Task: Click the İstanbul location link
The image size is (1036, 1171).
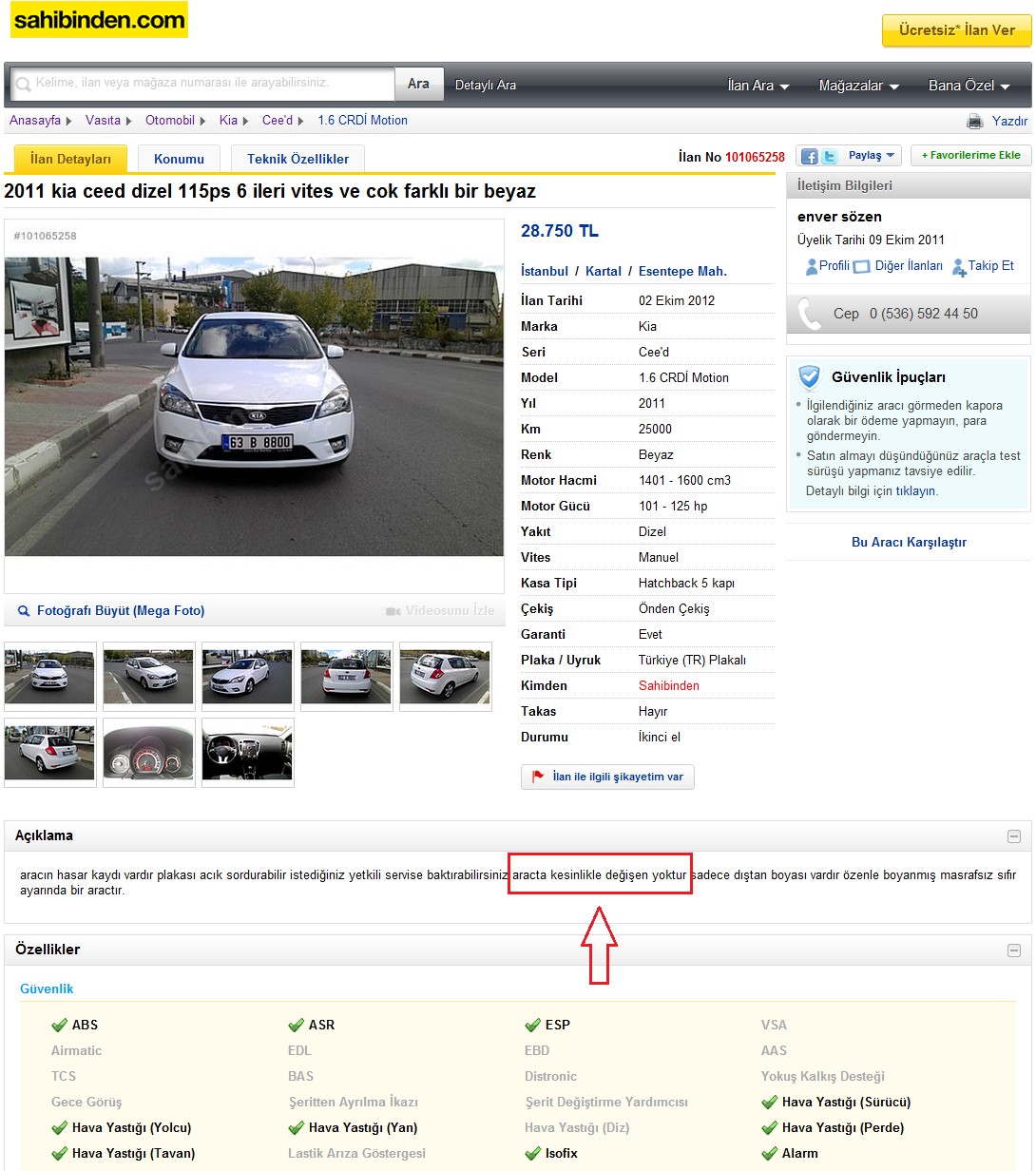Action: tap(545, 272)
